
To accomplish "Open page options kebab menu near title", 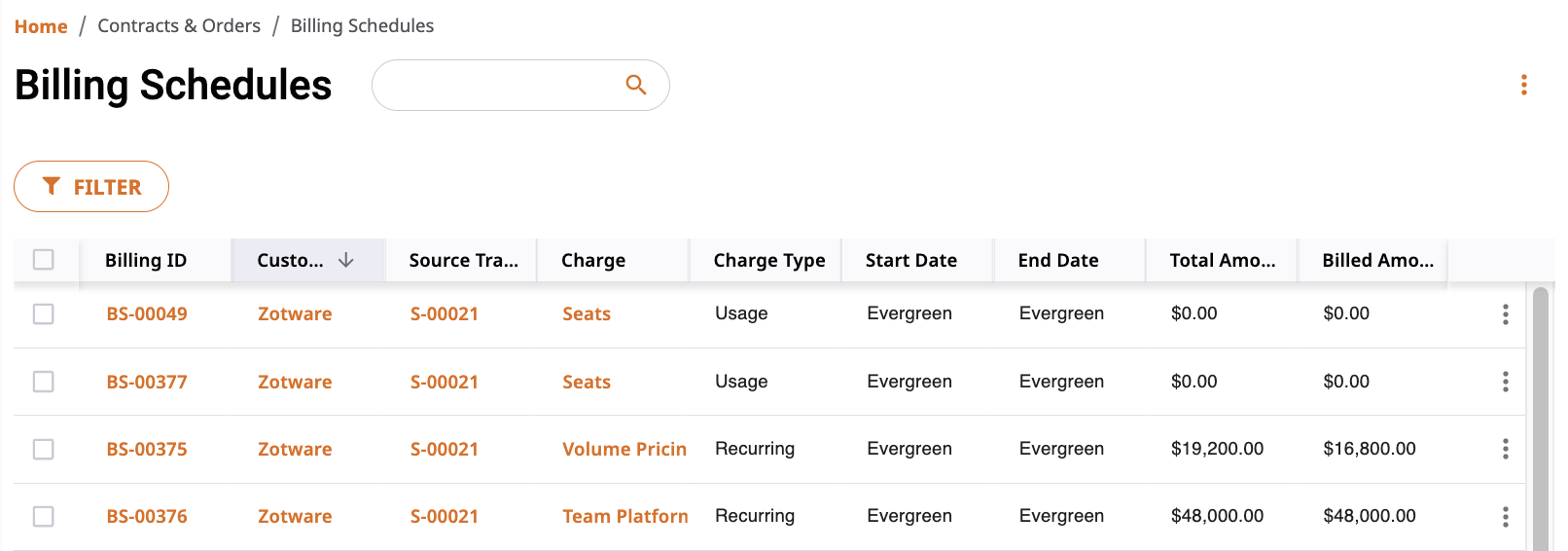I will (x=1523, y=85).
